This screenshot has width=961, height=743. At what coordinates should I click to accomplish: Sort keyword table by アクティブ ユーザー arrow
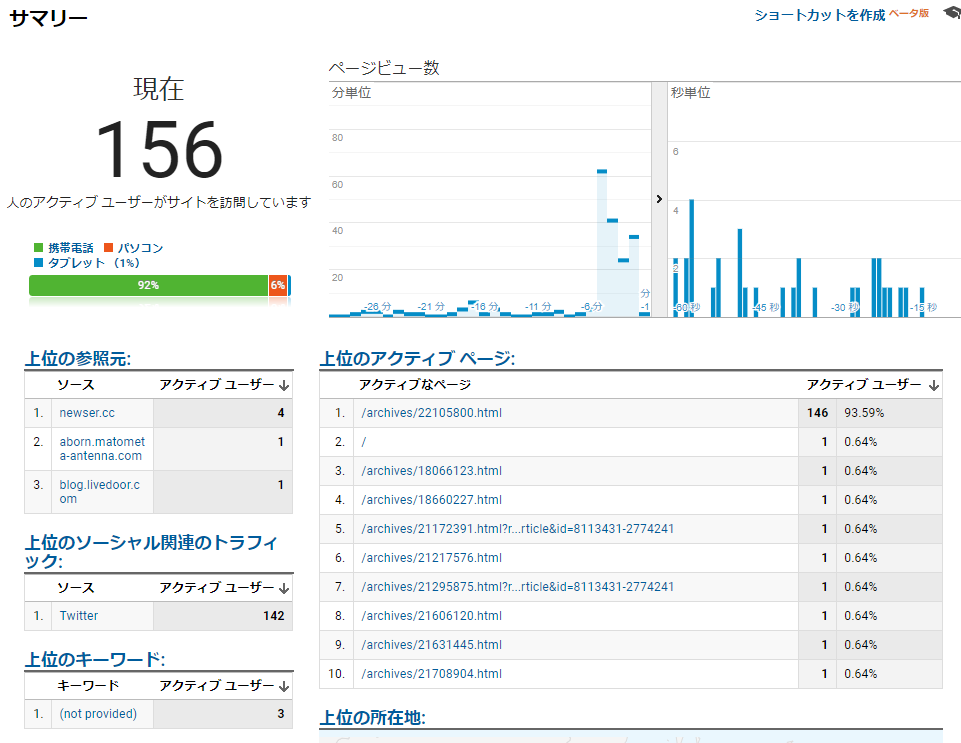284,686
